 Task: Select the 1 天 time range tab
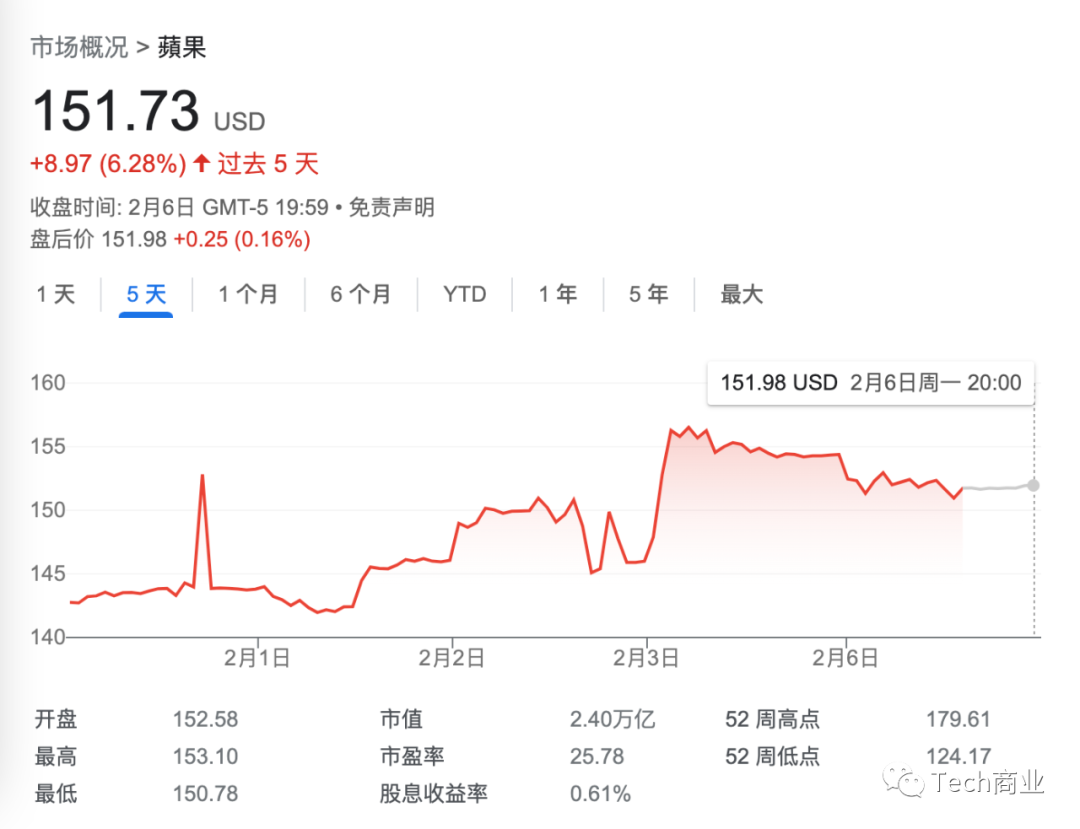(x=55, y=295)
